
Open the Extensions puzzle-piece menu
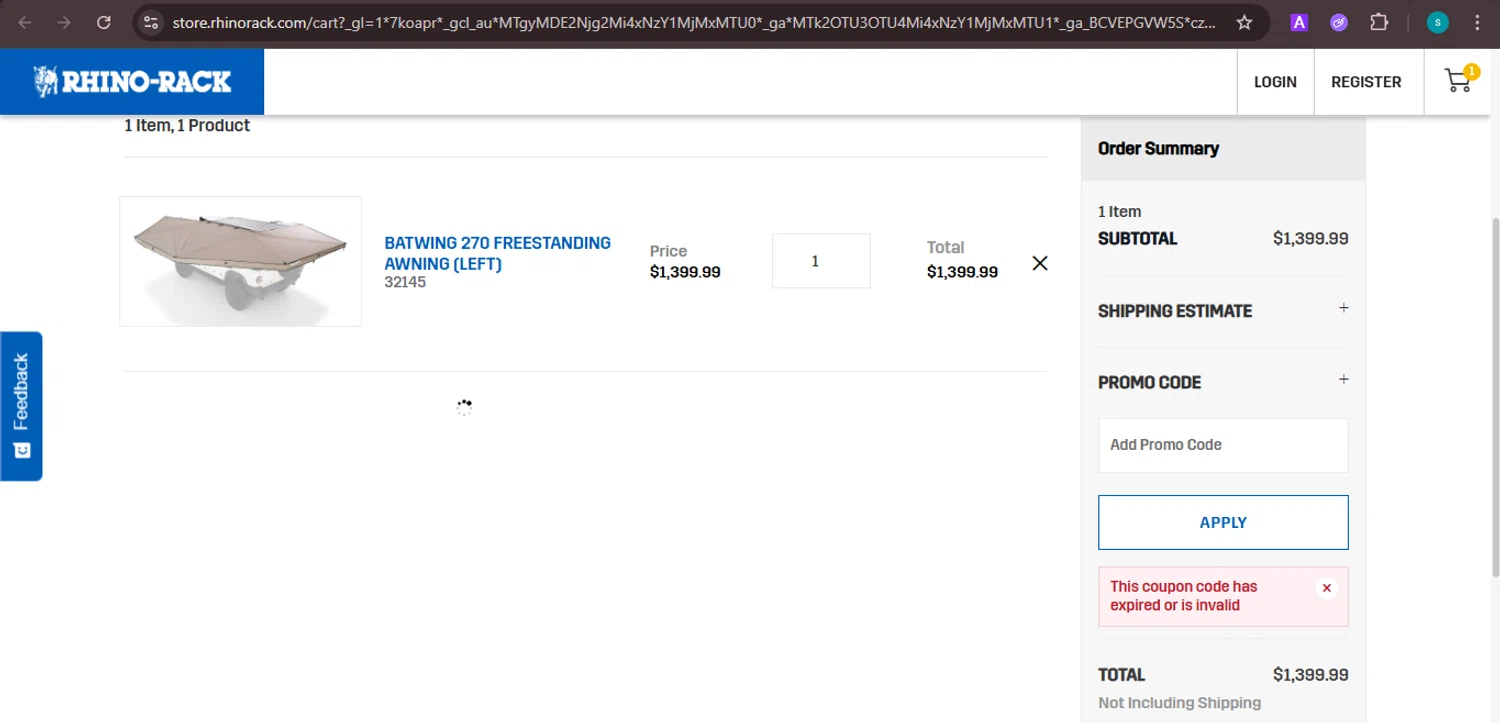(x=1379, y=22)
